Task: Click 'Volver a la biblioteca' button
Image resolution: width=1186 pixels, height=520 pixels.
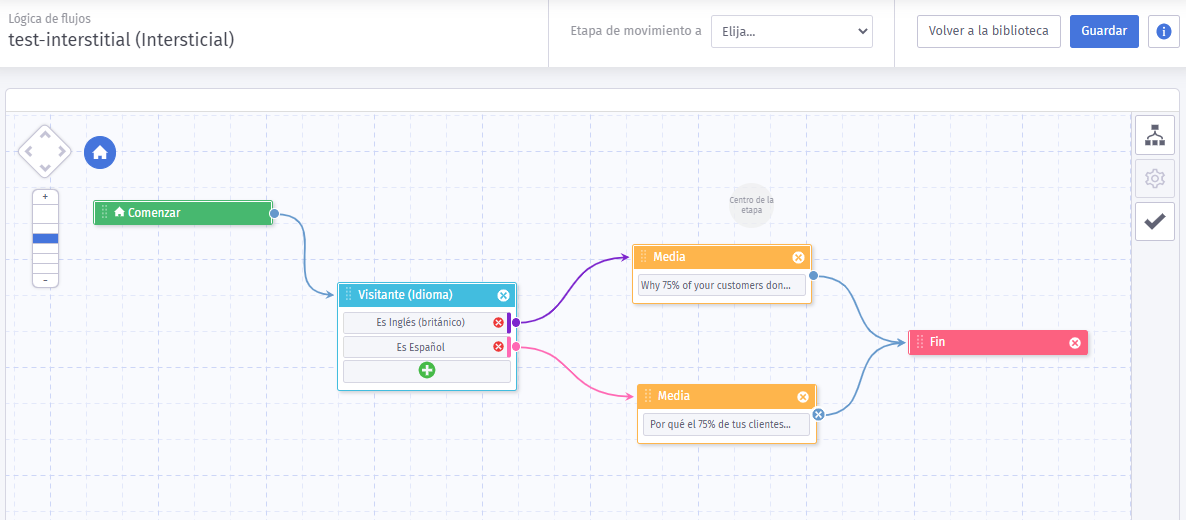Action: (x=988, y=31)
